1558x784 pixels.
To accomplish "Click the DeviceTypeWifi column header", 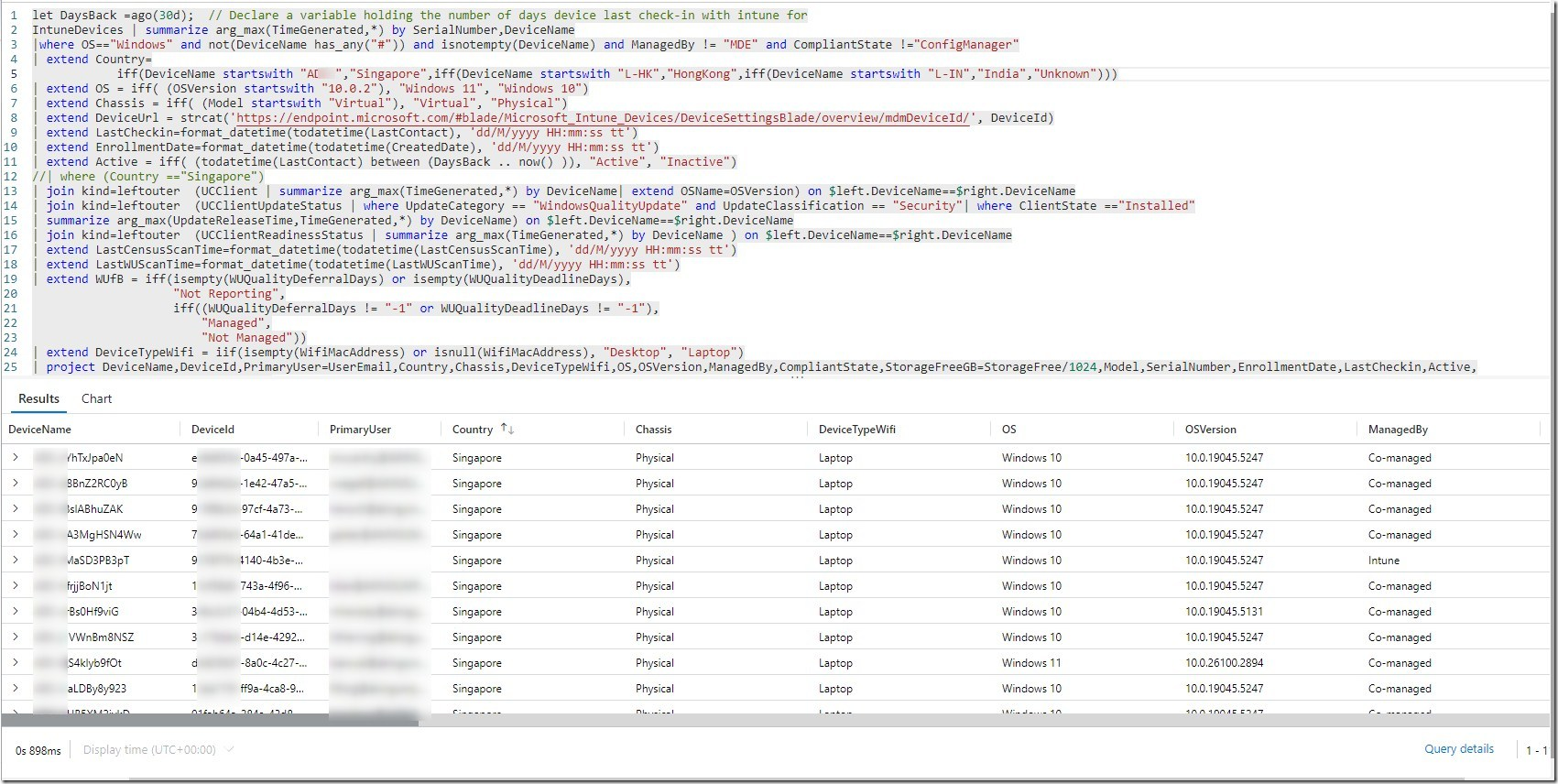I will pos(856,430).
